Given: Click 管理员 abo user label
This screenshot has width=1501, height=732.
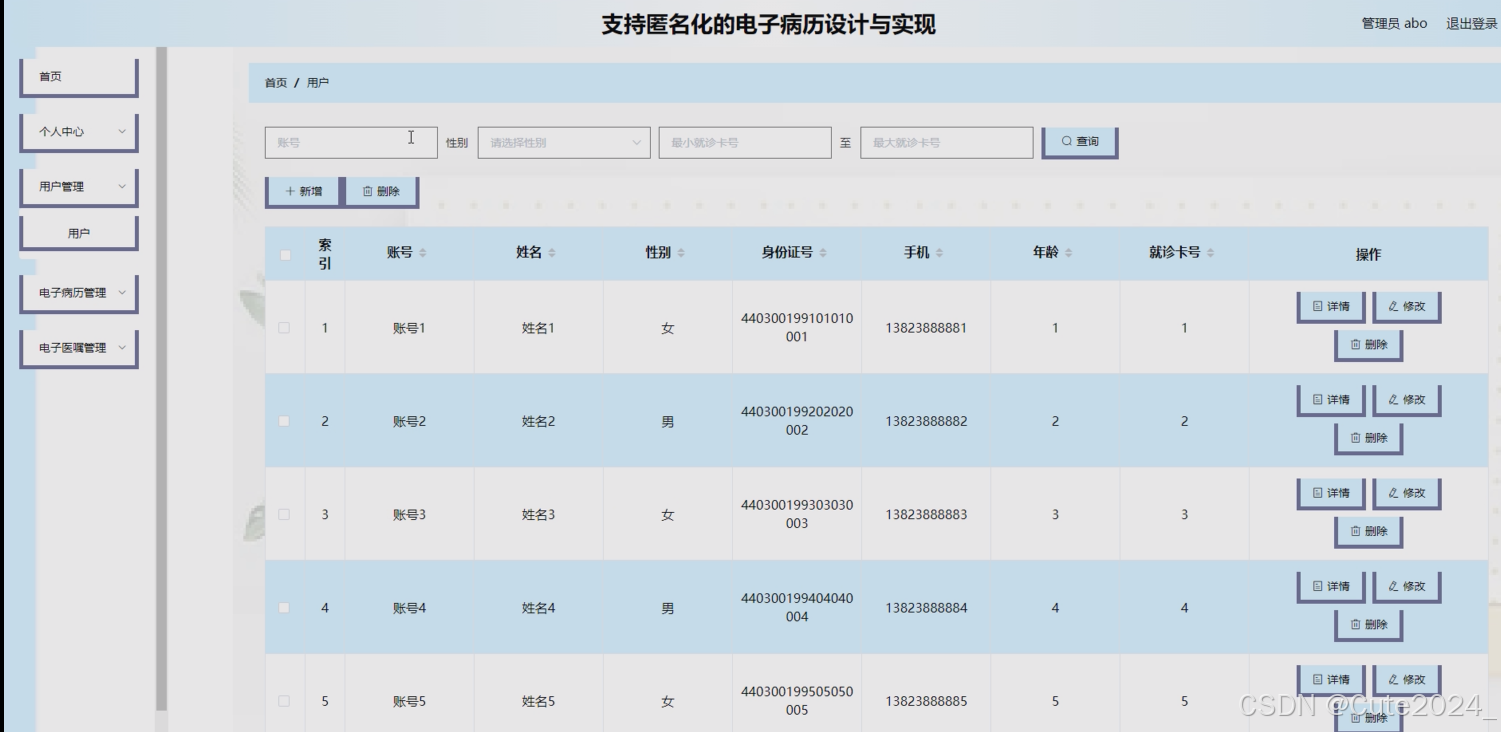Looking at the screenshot, I should pos(1394,24).
